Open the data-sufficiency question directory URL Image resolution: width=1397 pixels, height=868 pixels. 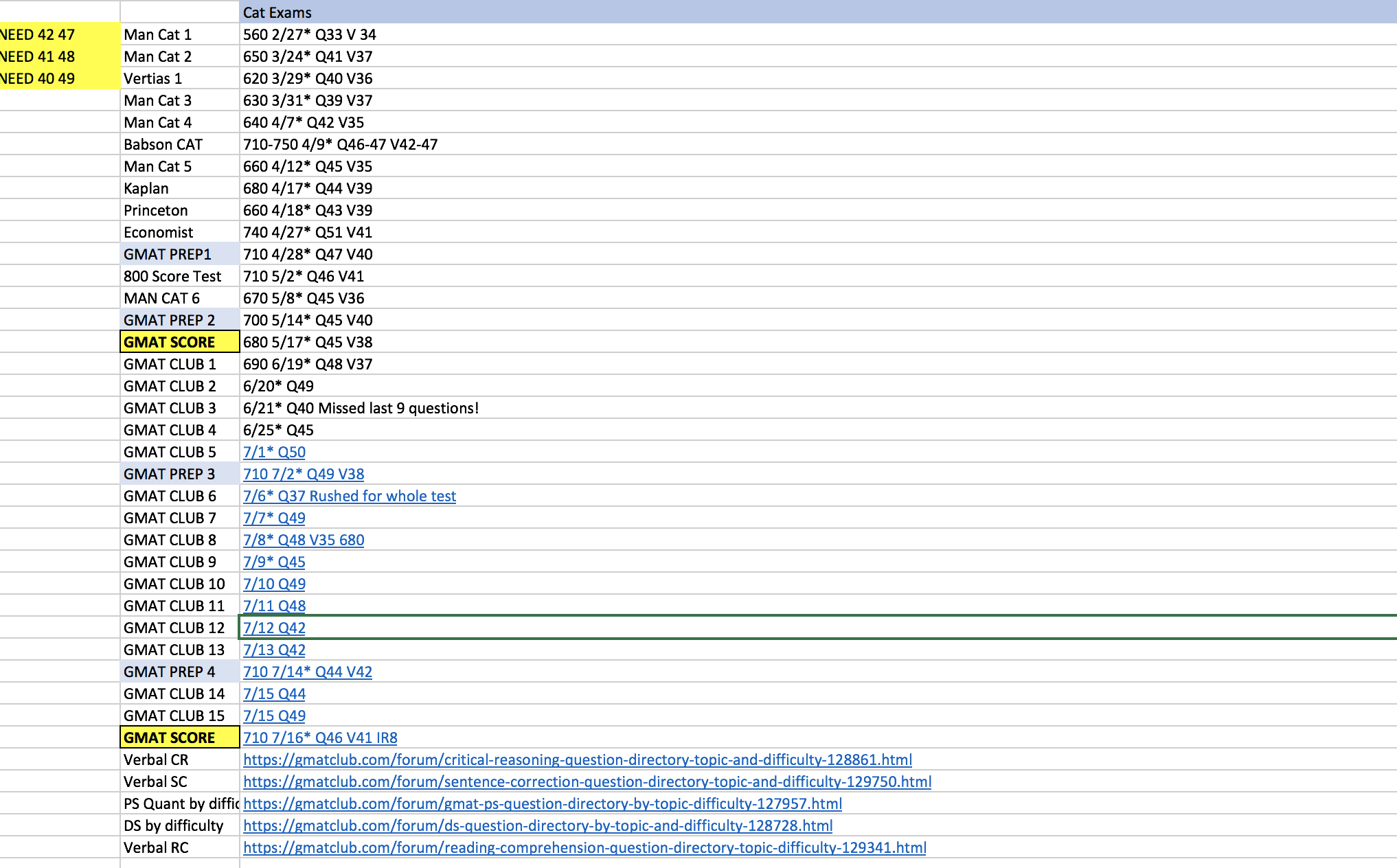click(x=537, y=825)
